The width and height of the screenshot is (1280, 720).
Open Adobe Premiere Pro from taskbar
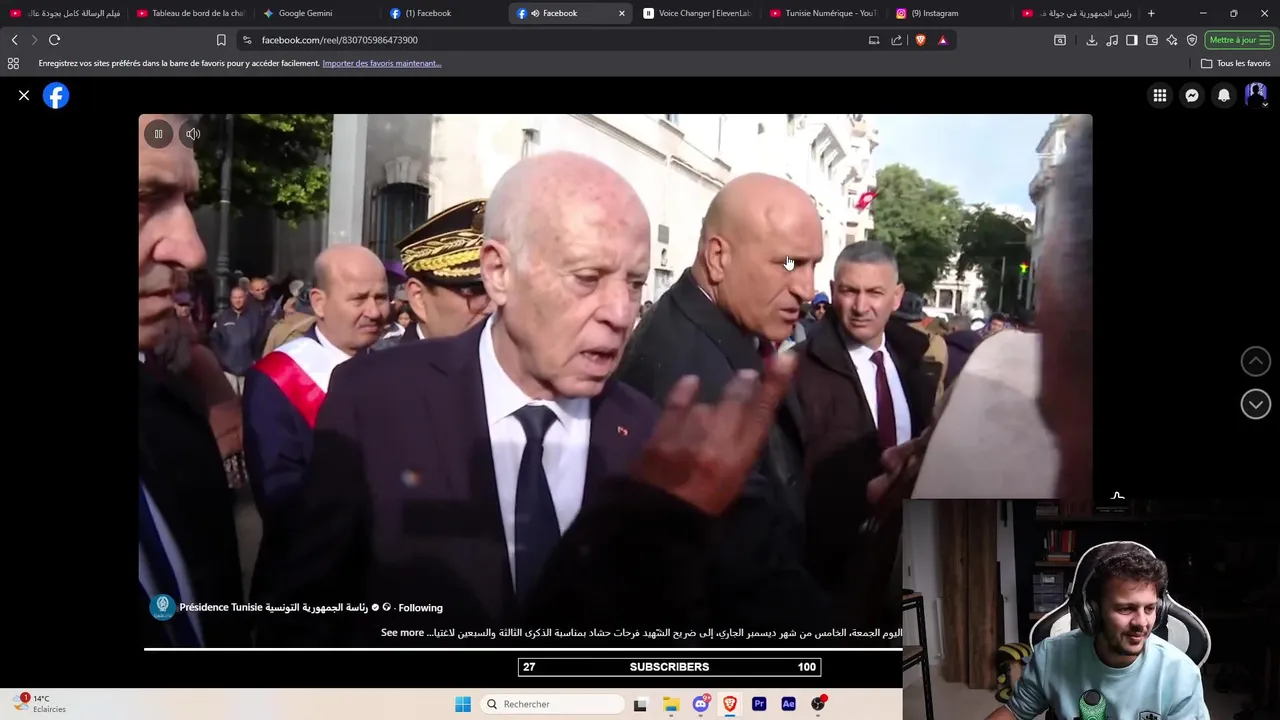click(759, 704)
